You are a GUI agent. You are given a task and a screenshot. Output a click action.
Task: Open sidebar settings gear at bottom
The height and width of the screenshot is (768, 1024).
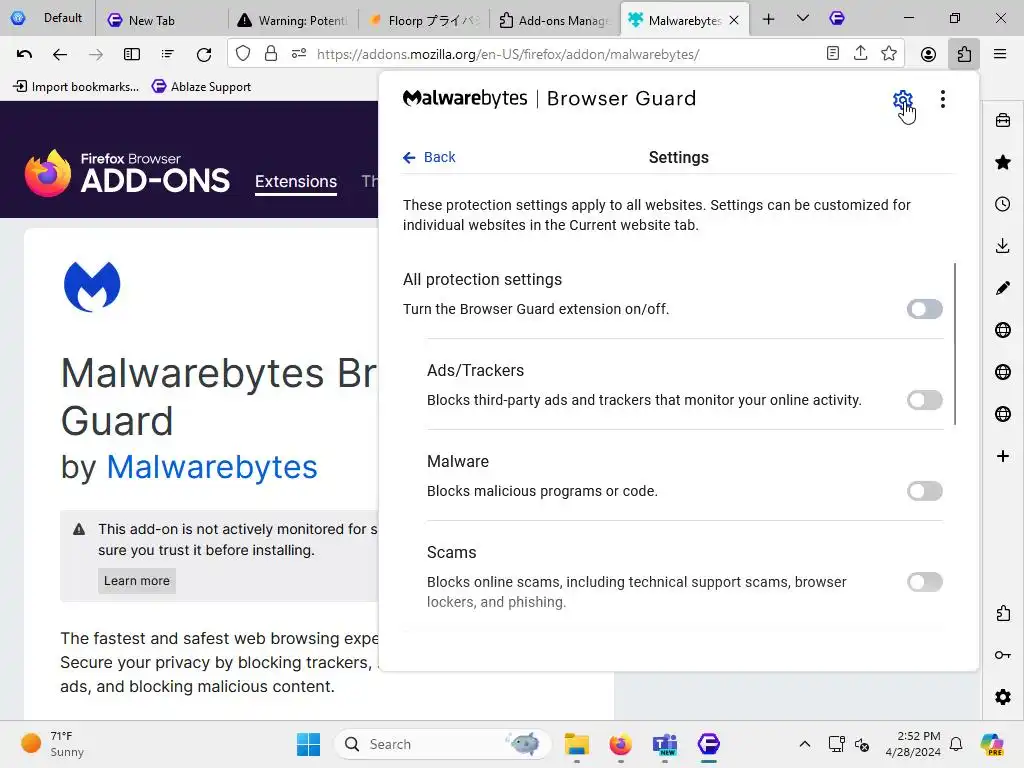click(x=1002, y=697)
